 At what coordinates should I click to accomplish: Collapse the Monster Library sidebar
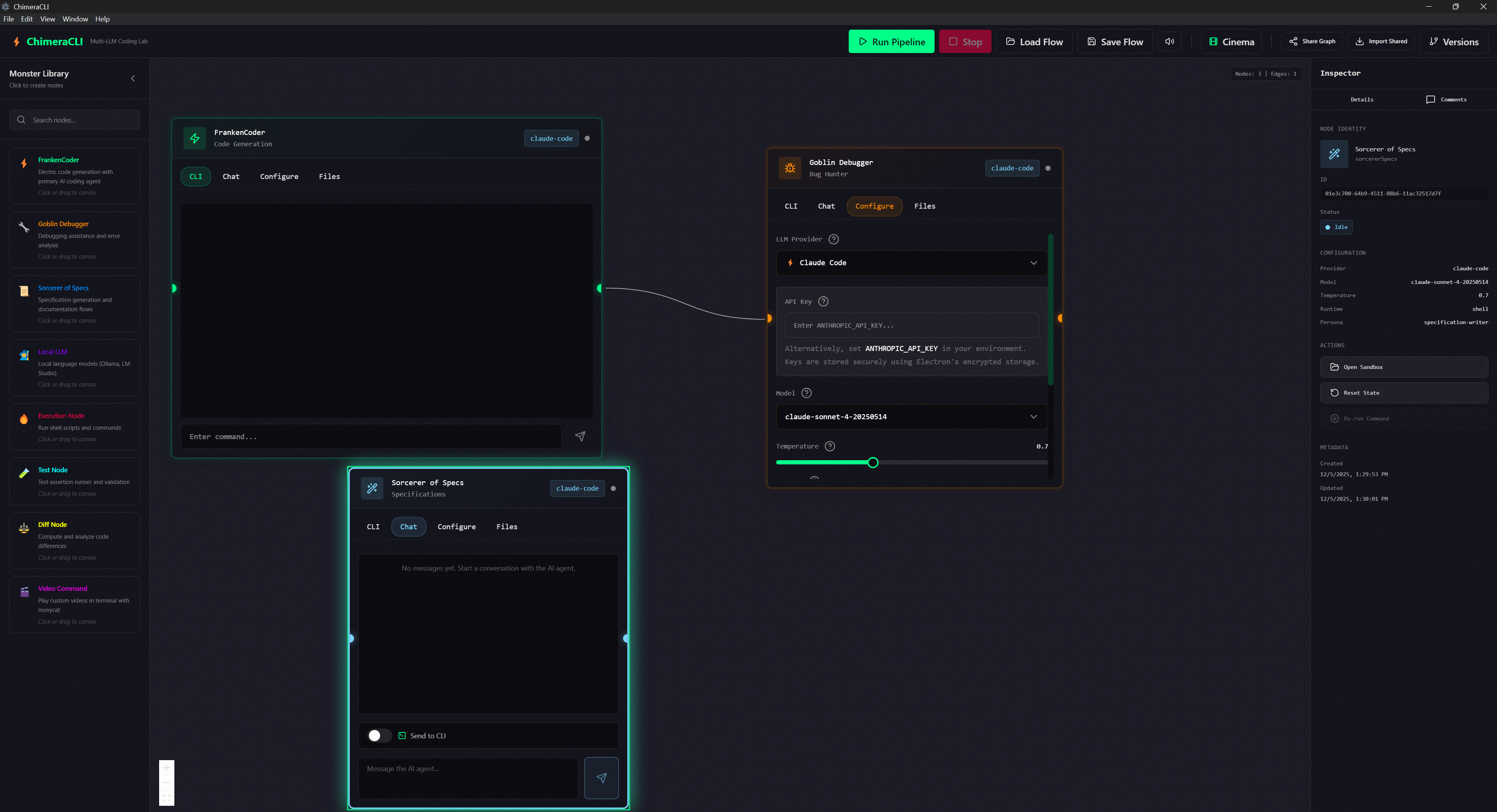[x=133, y=78]
